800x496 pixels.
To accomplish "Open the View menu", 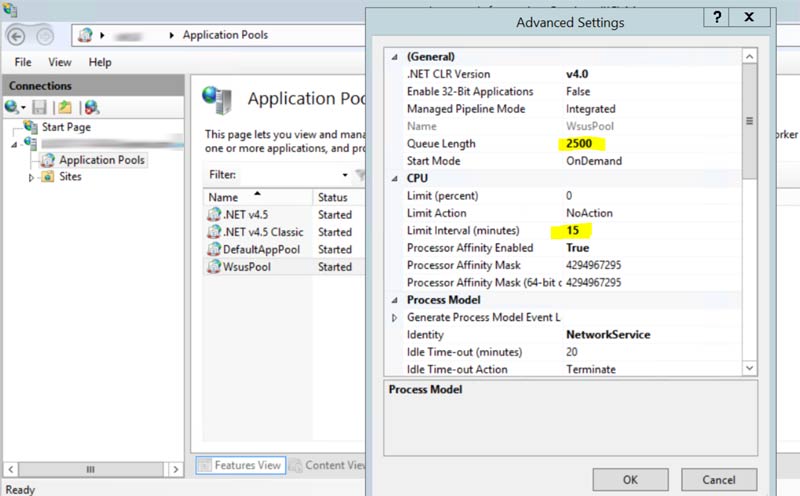I will pyautogui.click(x=60, y=62).
